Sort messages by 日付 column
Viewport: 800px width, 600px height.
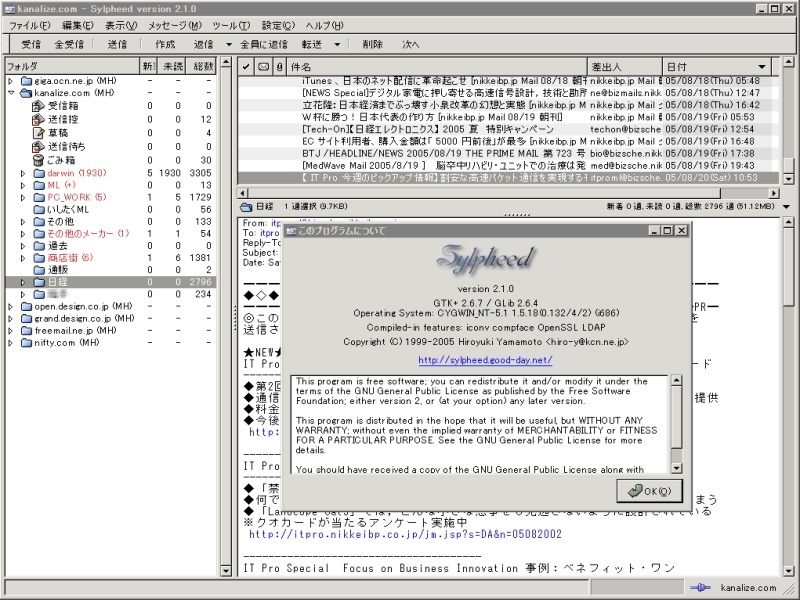click(x=716, y=67)
